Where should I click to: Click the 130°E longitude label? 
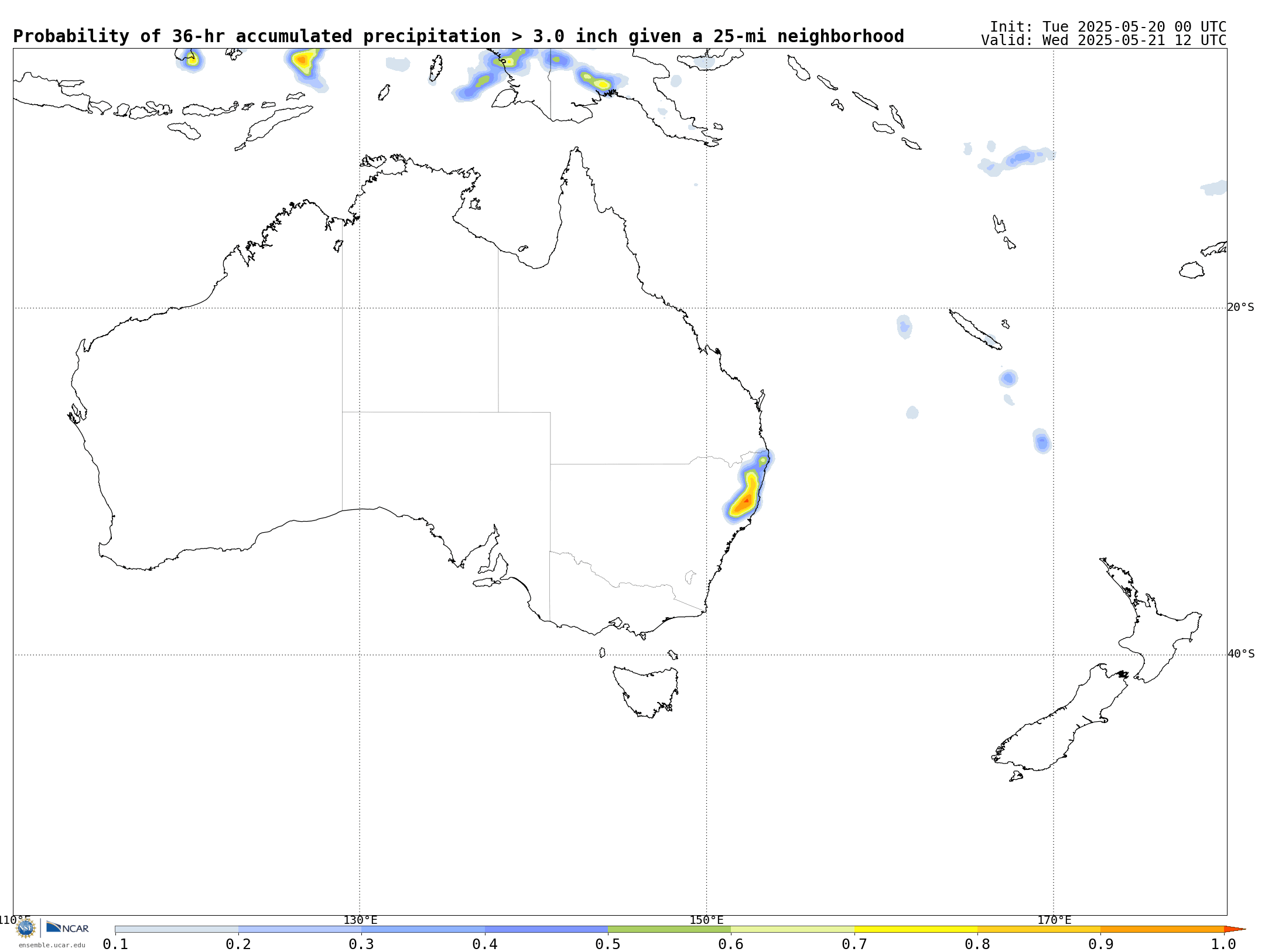coord(360,920)
